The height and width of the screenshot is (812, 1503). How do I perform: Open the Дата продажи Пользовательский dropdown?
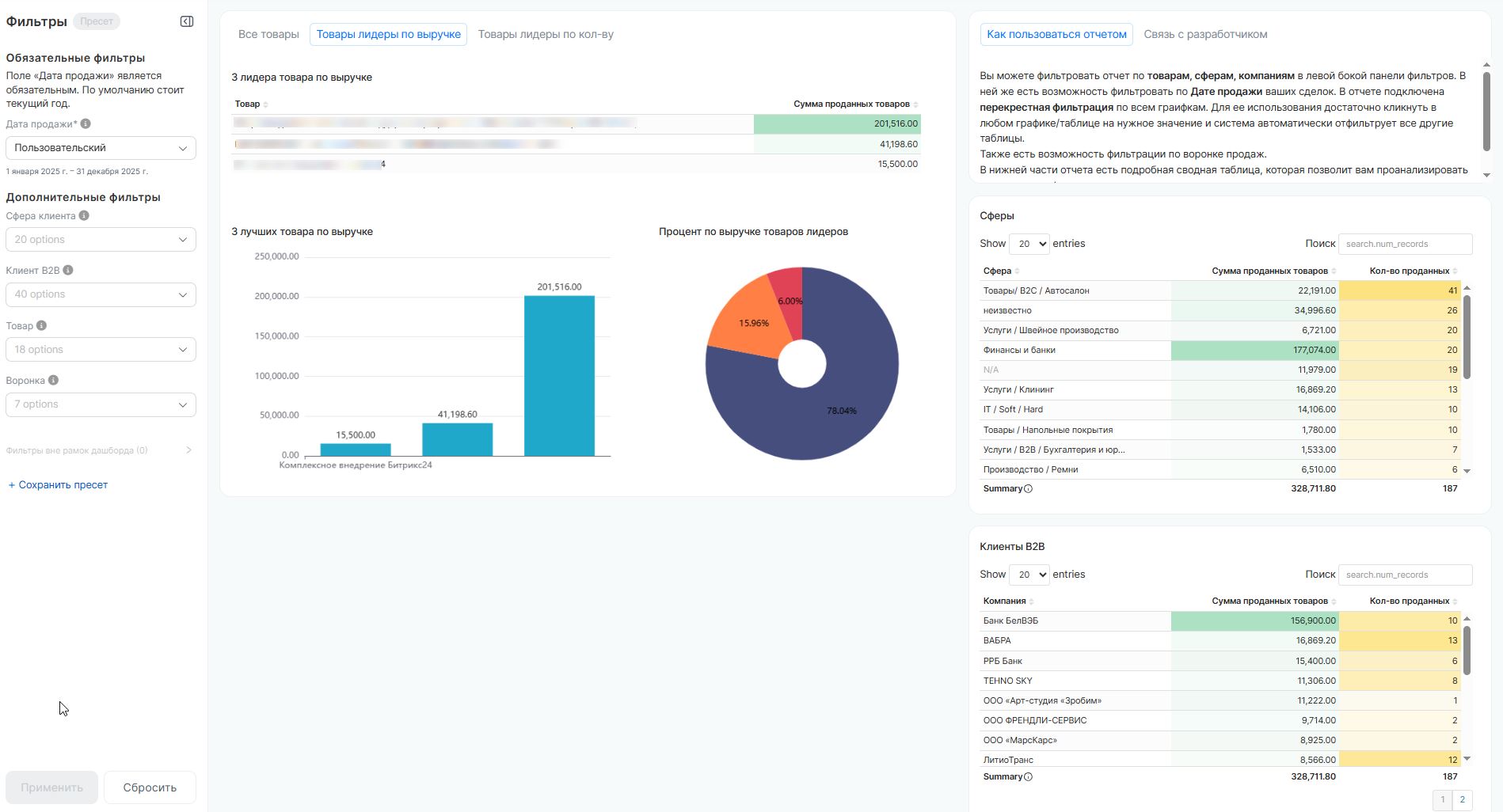[x=101, y=148]
